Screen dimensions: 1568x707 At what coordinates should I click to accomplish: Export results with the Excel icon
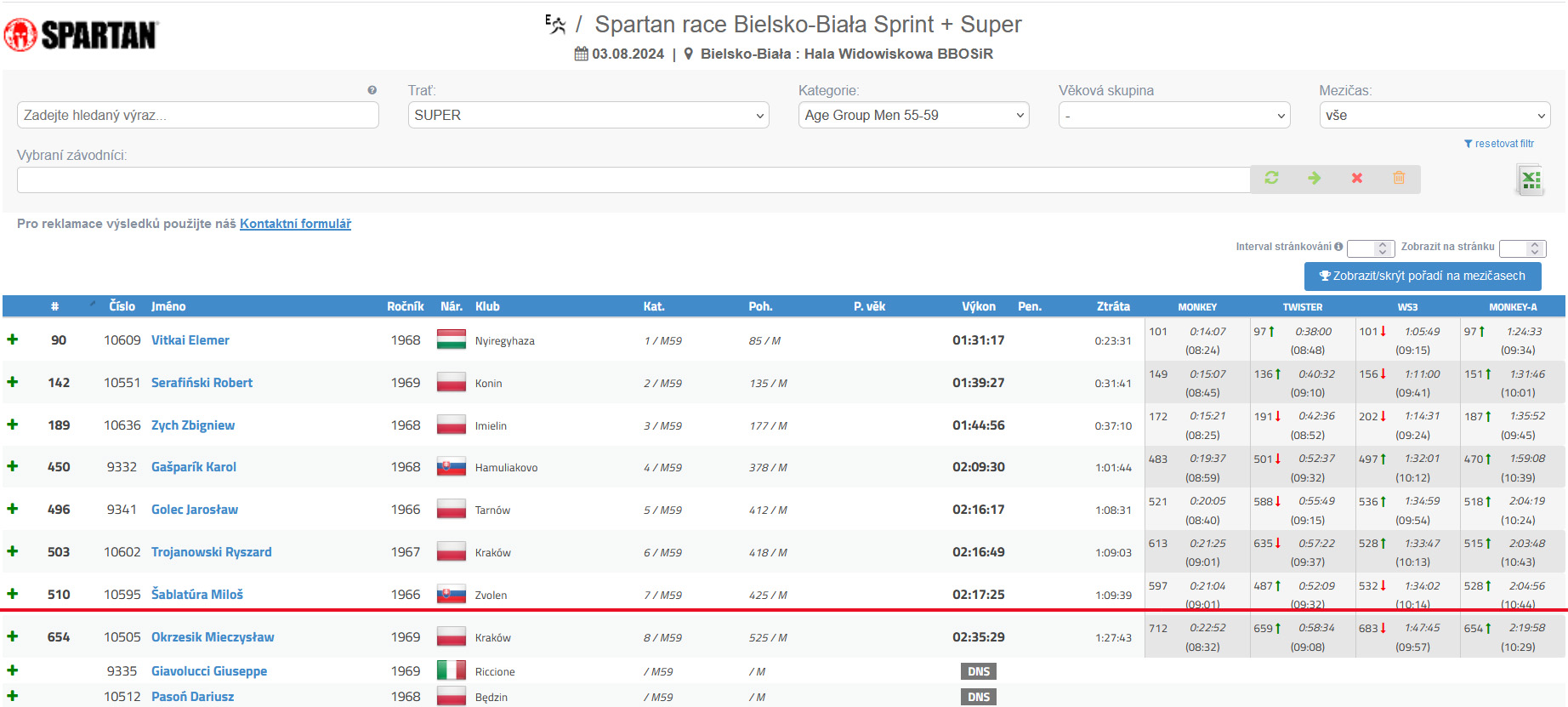(1531, 180)
